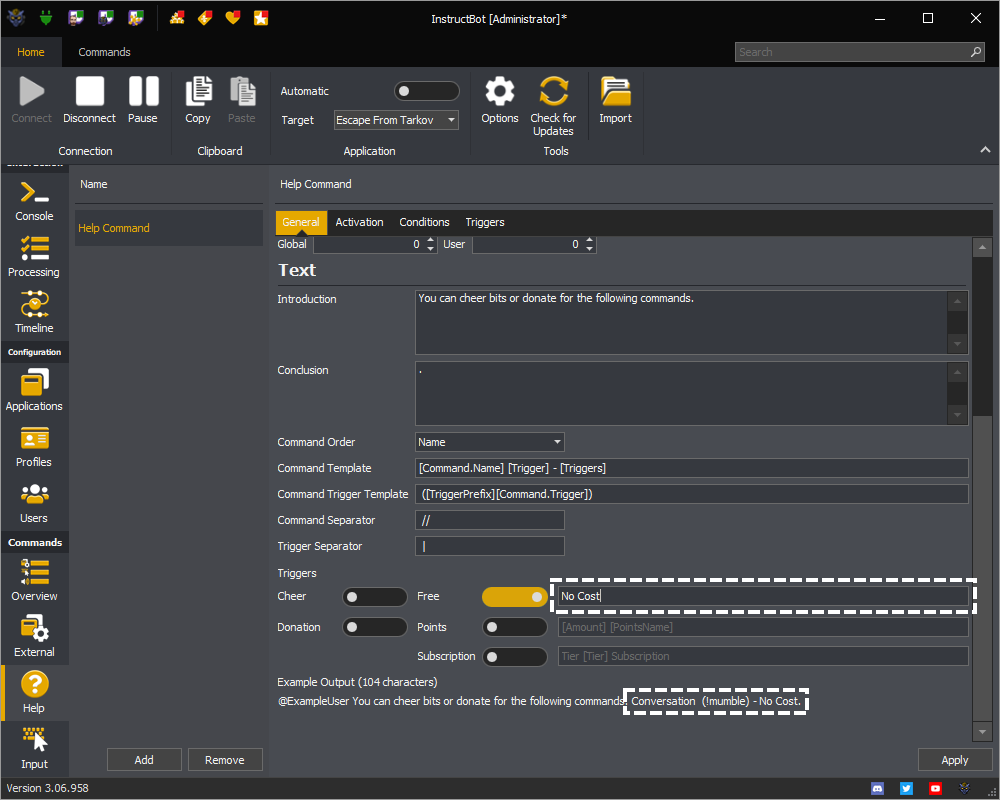Open Applications configuration page

coord(34,390)
